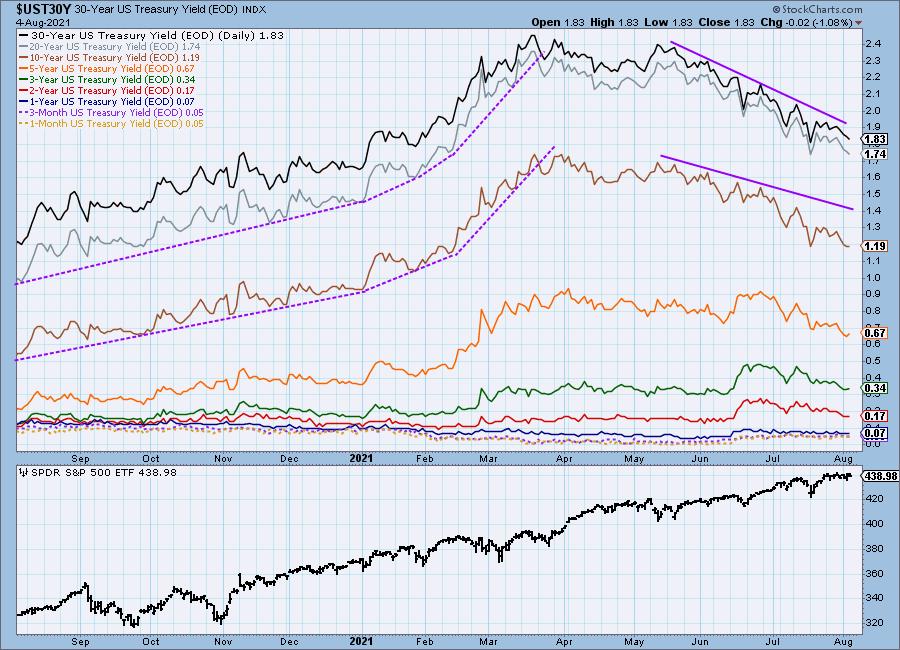This screenshot has height=650, width=900.
Task: Click the Nov label on lower chart axis
Action: click(223, 641)
